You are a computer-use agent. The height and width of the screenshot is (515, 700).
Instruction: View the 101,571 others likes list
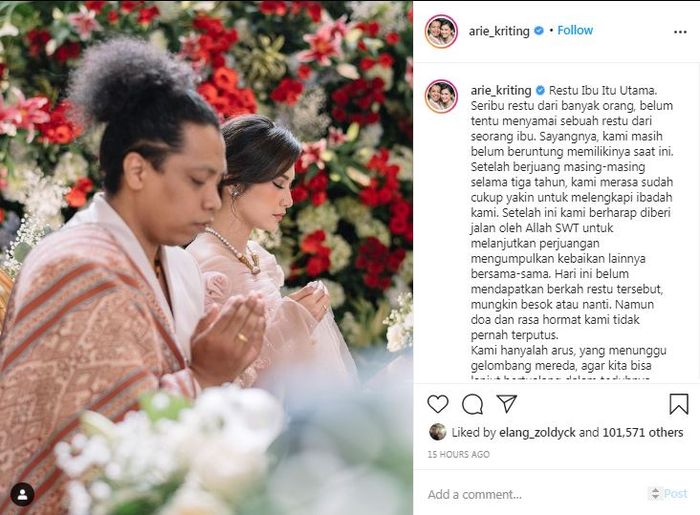click(x=642, y=432)
